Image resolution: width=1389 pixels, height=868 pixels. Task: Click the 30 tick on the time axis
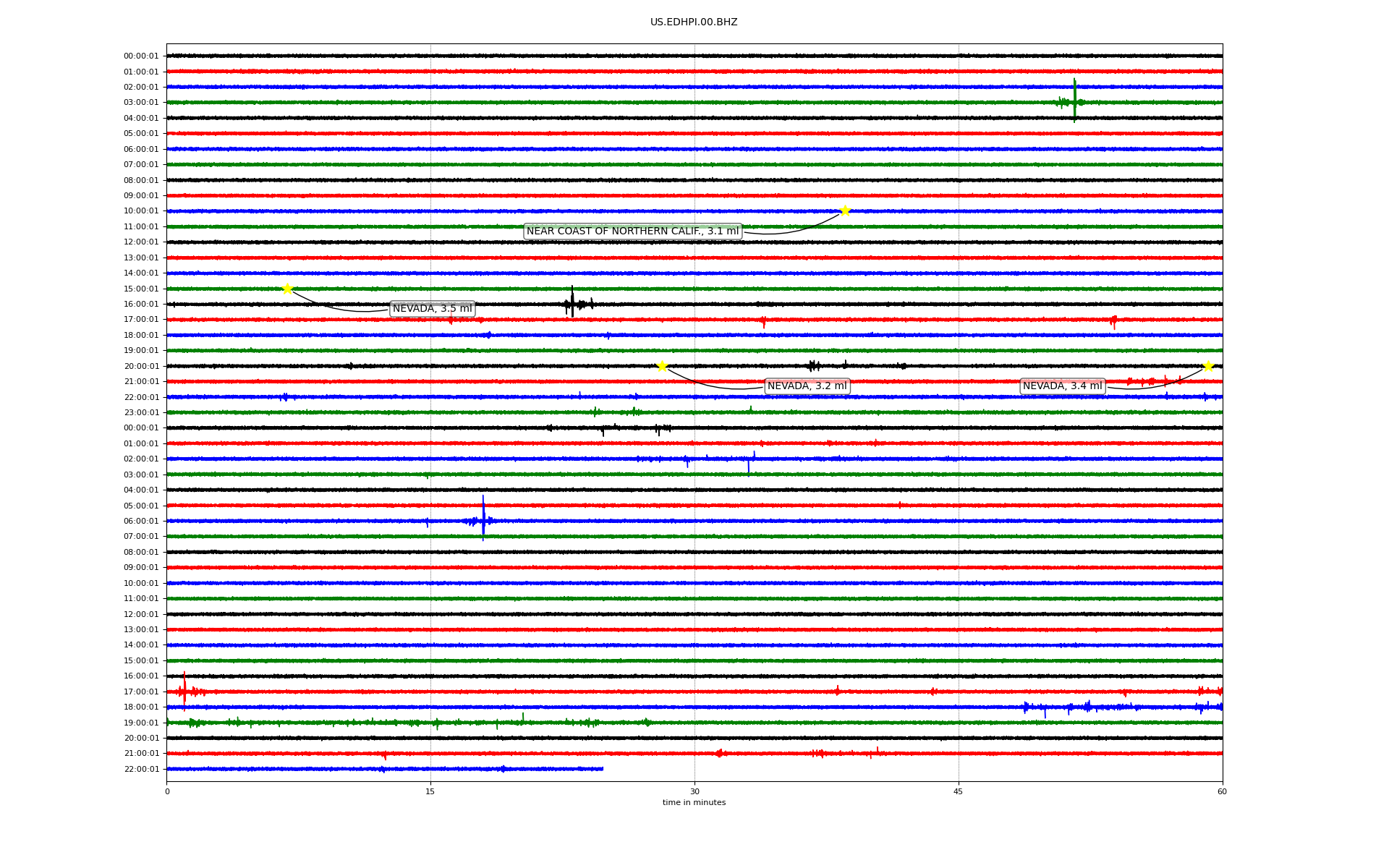click(694, 791)
